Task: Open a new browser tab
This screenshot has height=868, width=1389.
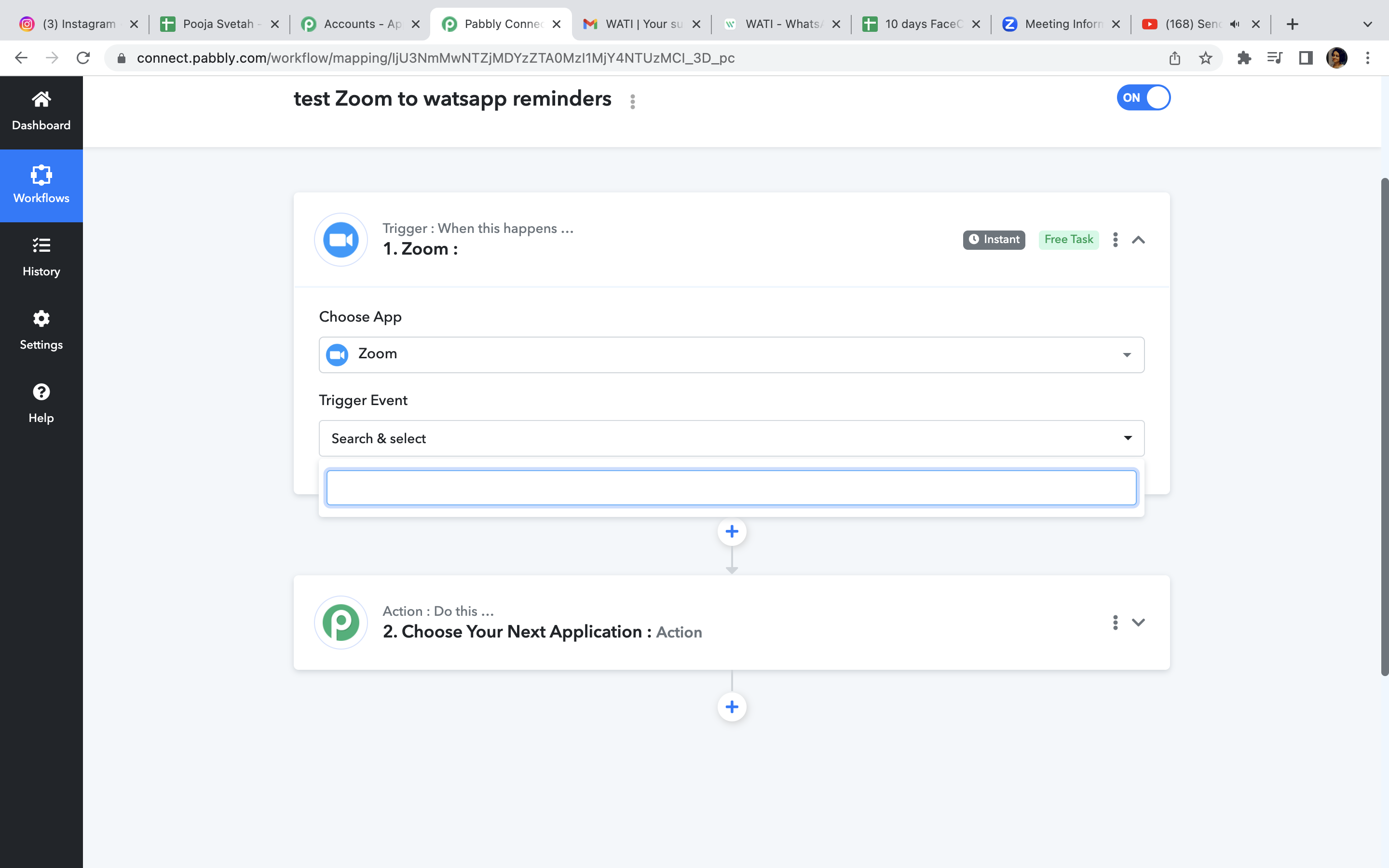Action: (1293, 24)
